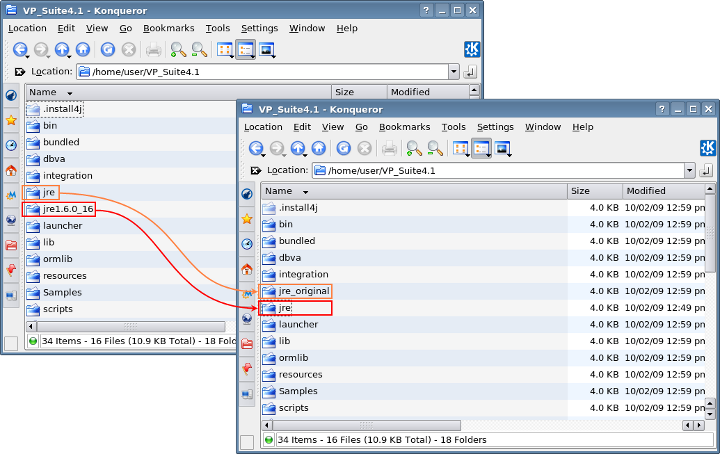The height and width of the screenshot is (454, 720).
Task: Open Bookmarks star sidebar tab in front window
Action: [x=247, y=219]
